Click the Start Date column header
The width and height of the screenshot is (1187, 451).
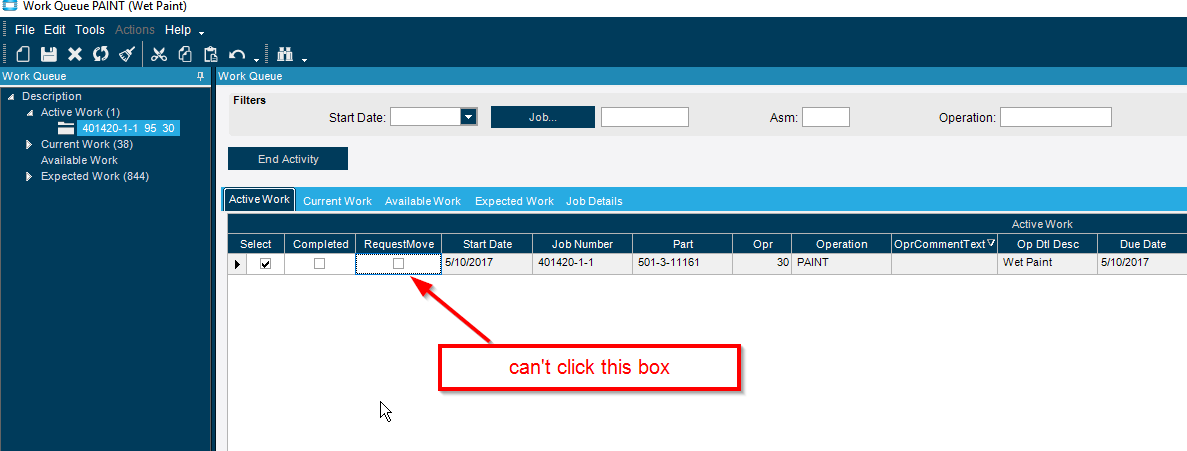click(x=488, y=244)
